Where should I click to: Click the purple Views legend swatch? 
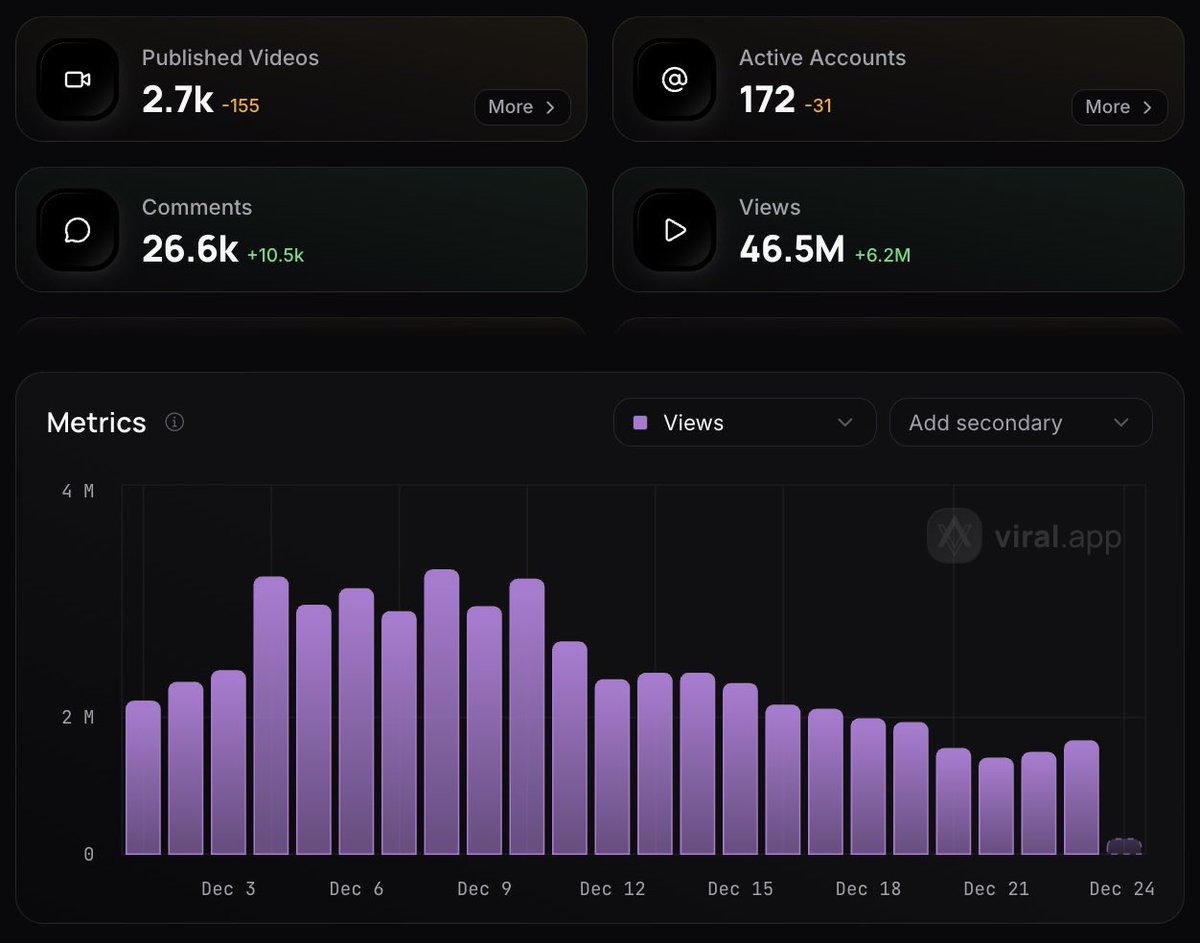pos(640,423)
